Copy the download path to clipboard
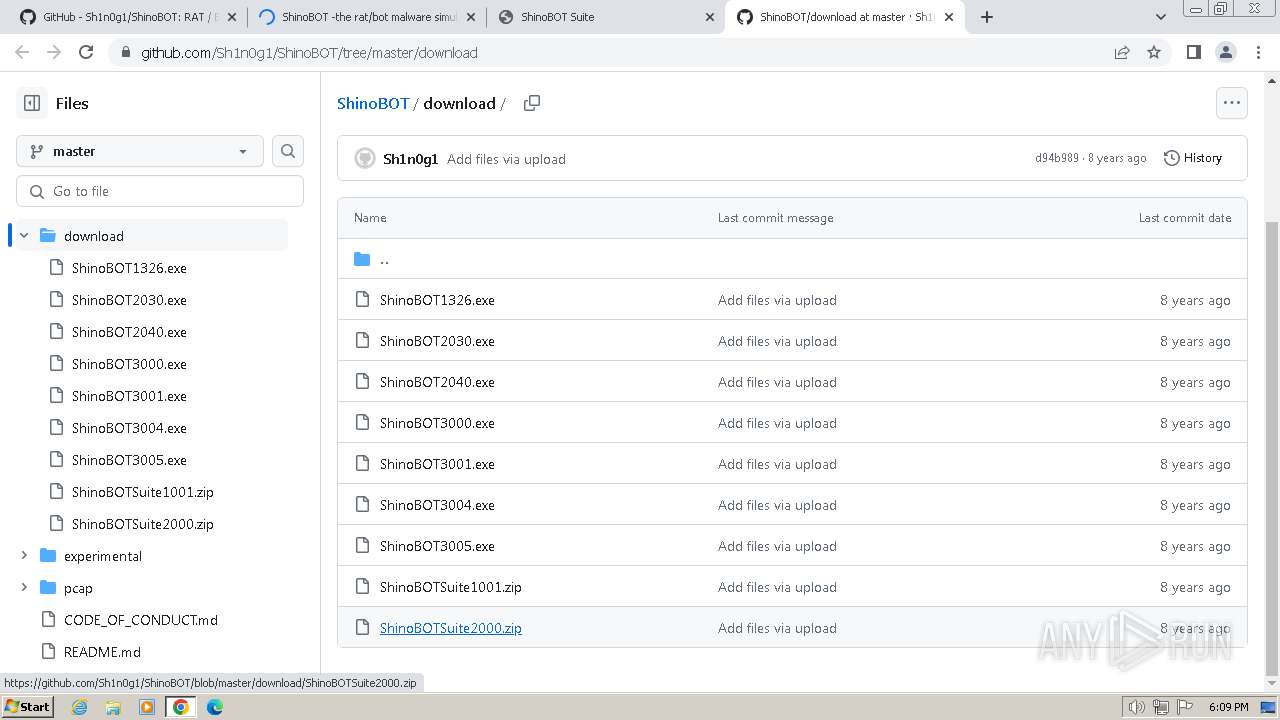 [x=532, y=103]
